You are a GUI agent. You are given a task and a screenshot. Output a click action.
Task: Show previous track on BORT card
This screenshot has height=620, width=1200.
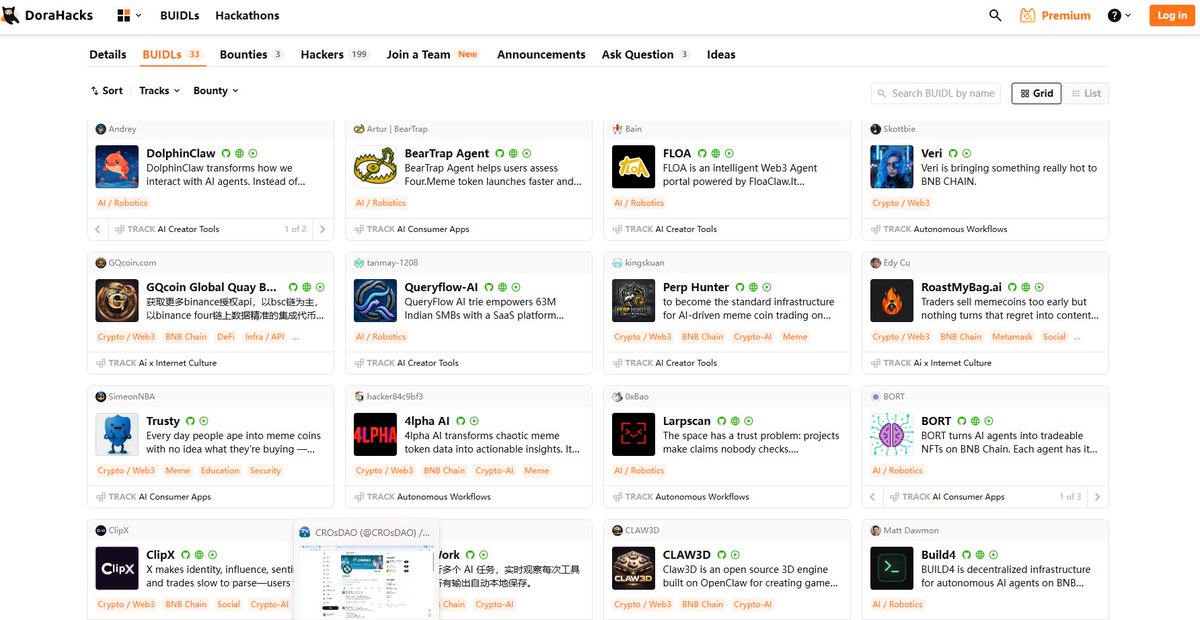coord(873,497)
